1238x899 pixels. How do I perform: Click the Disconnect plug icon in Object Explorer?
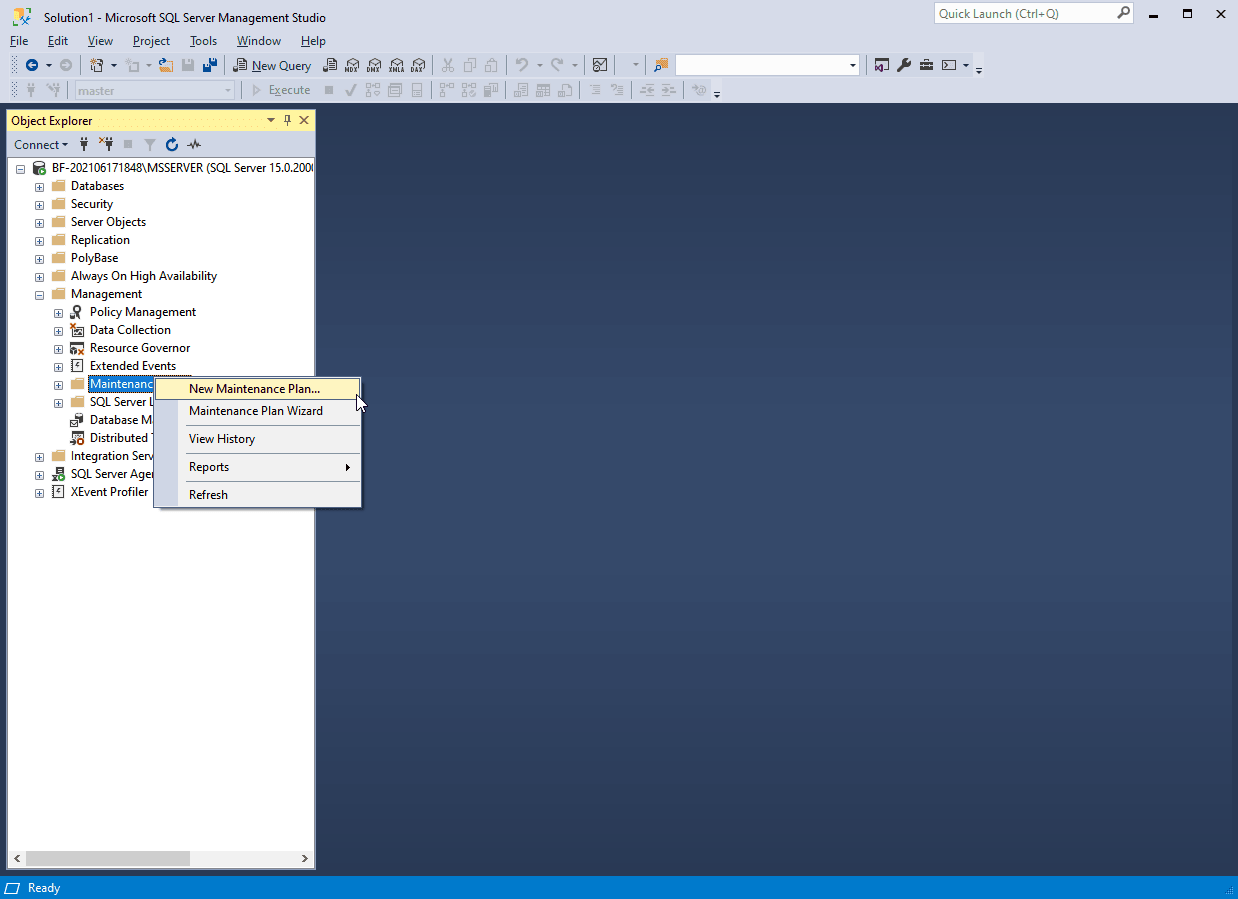pos(106,144)
